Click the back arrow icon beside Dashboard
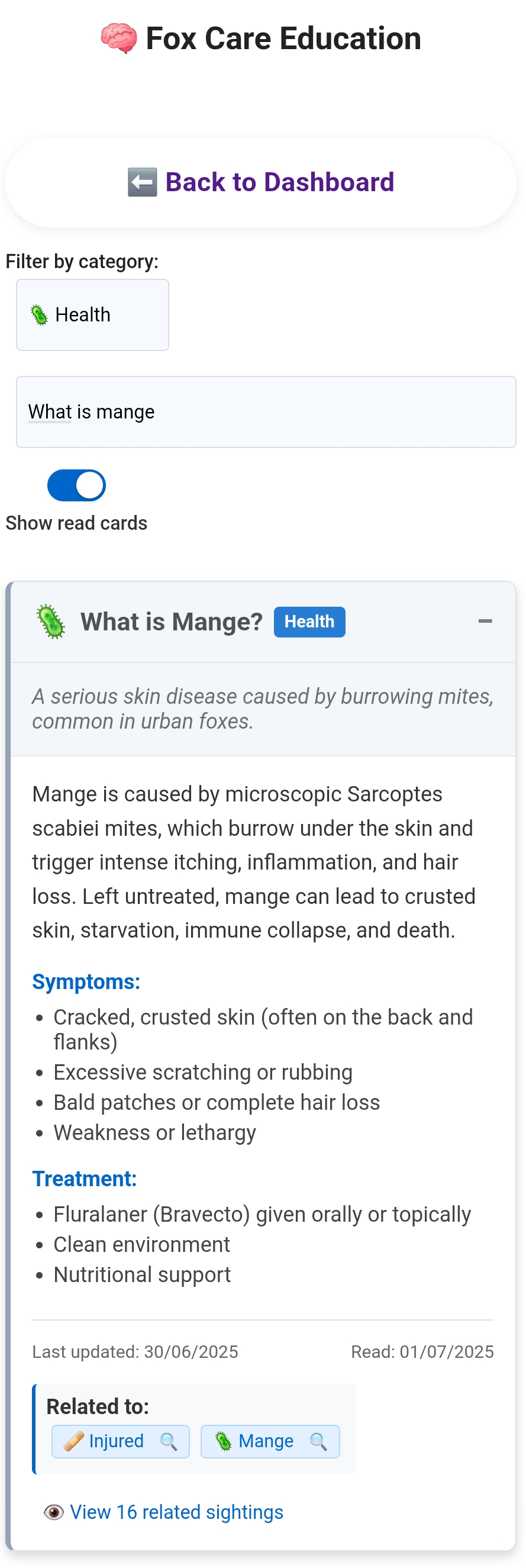Screen dimensions: 526x1568 (142, 182)
